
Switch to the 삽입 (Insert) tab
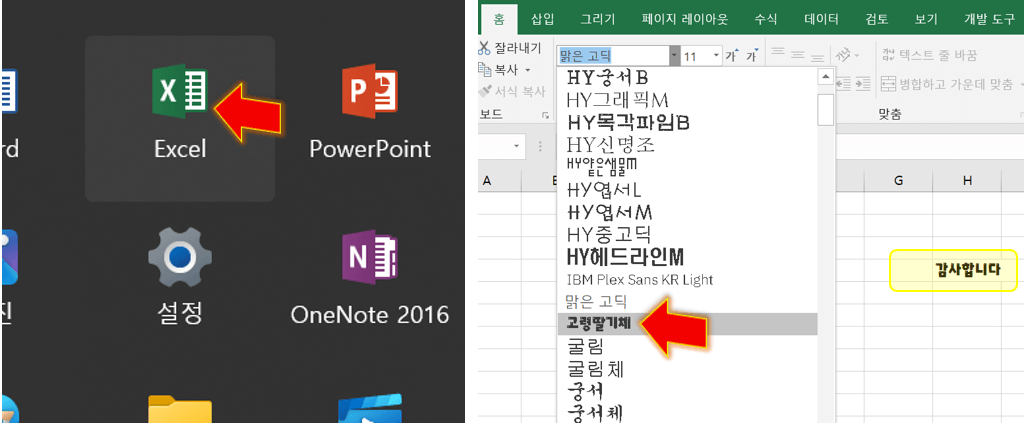pyautogui.click(x=542, y=20)
